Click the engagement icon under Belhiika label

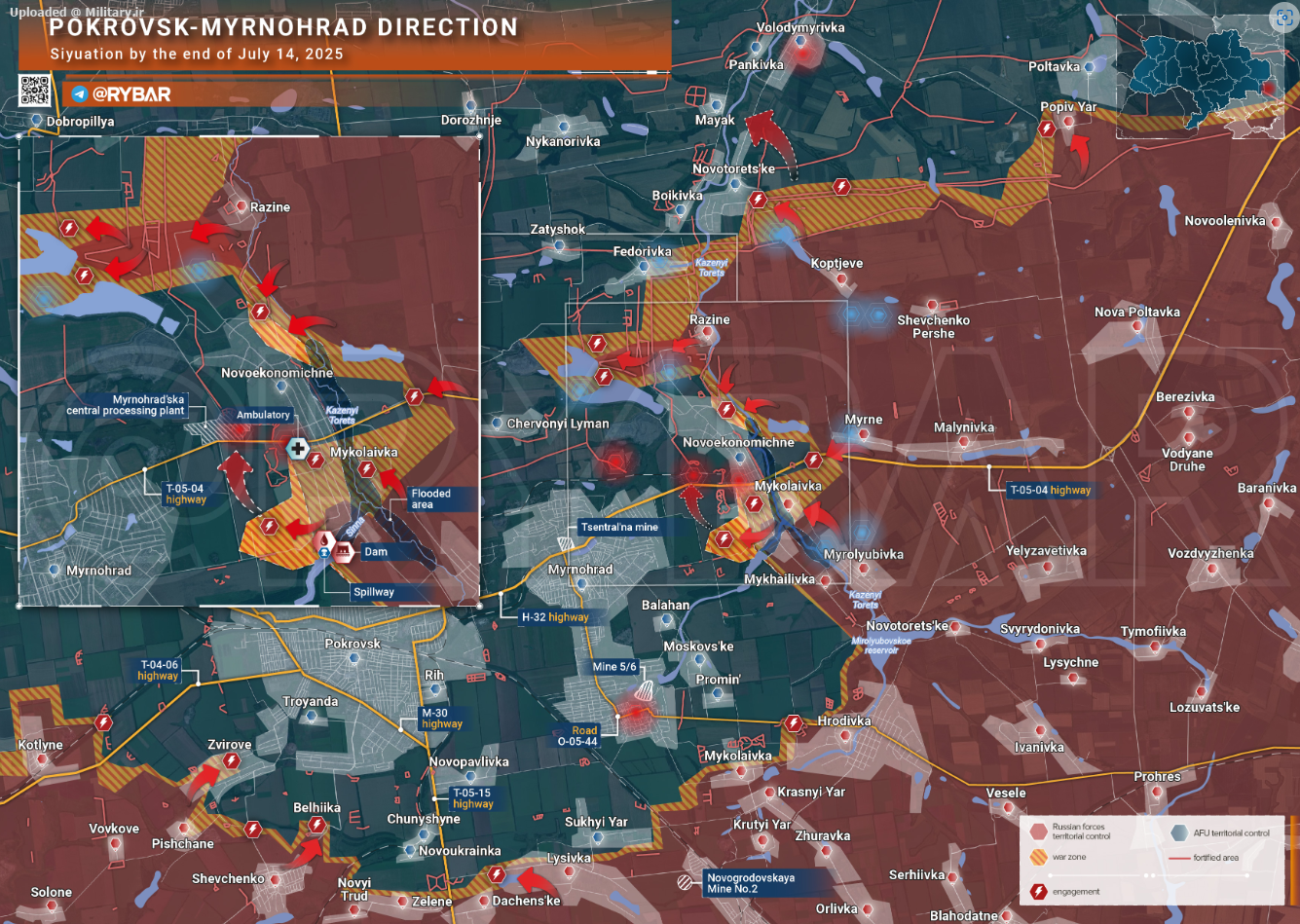pyautogui.click(x=316, y=825)
